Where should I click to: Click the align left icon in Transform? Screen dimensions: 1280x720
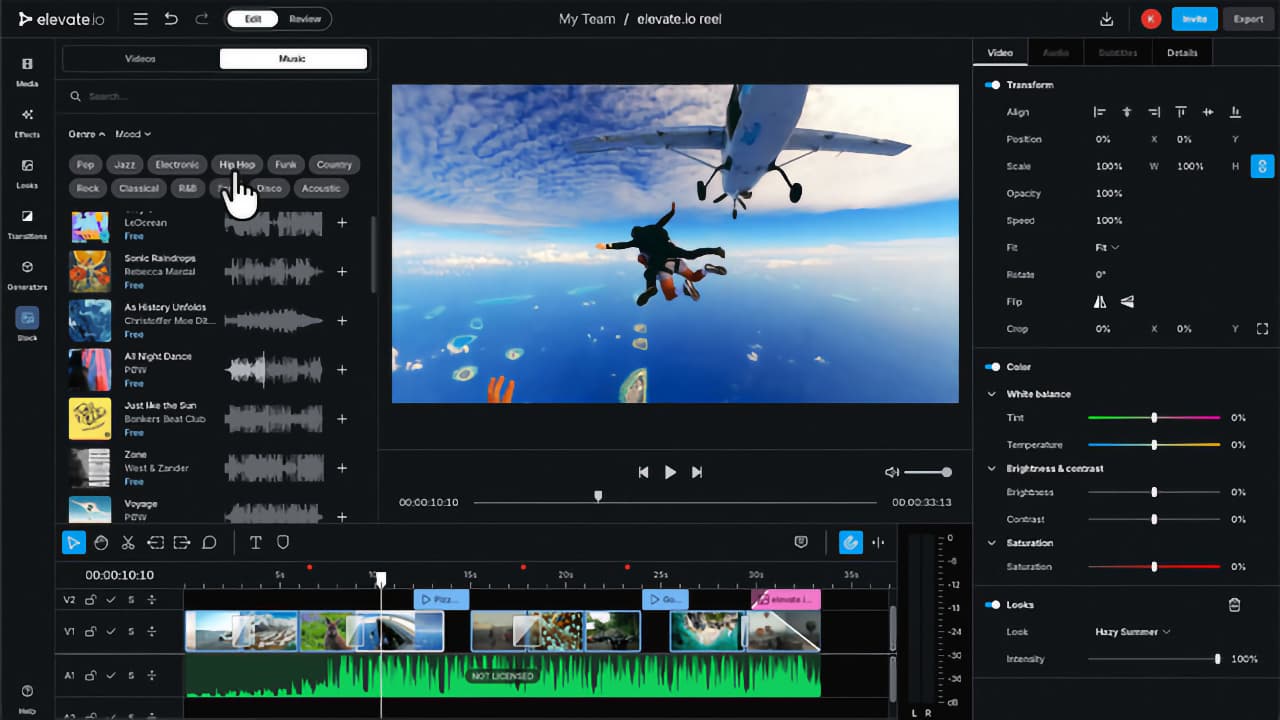1101,112
